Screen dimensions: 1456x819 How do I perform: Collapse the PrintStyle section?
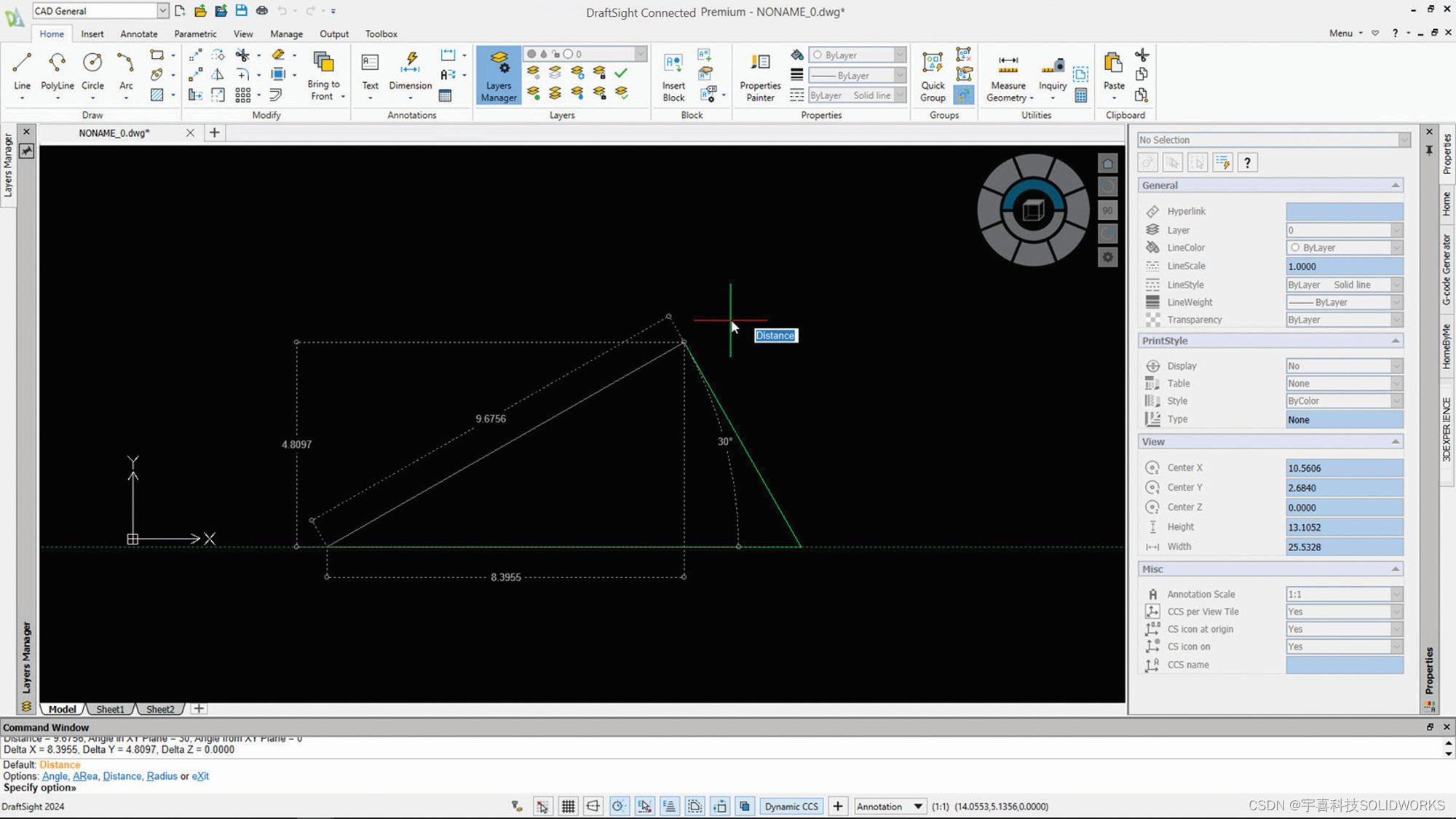(1395, 340)
